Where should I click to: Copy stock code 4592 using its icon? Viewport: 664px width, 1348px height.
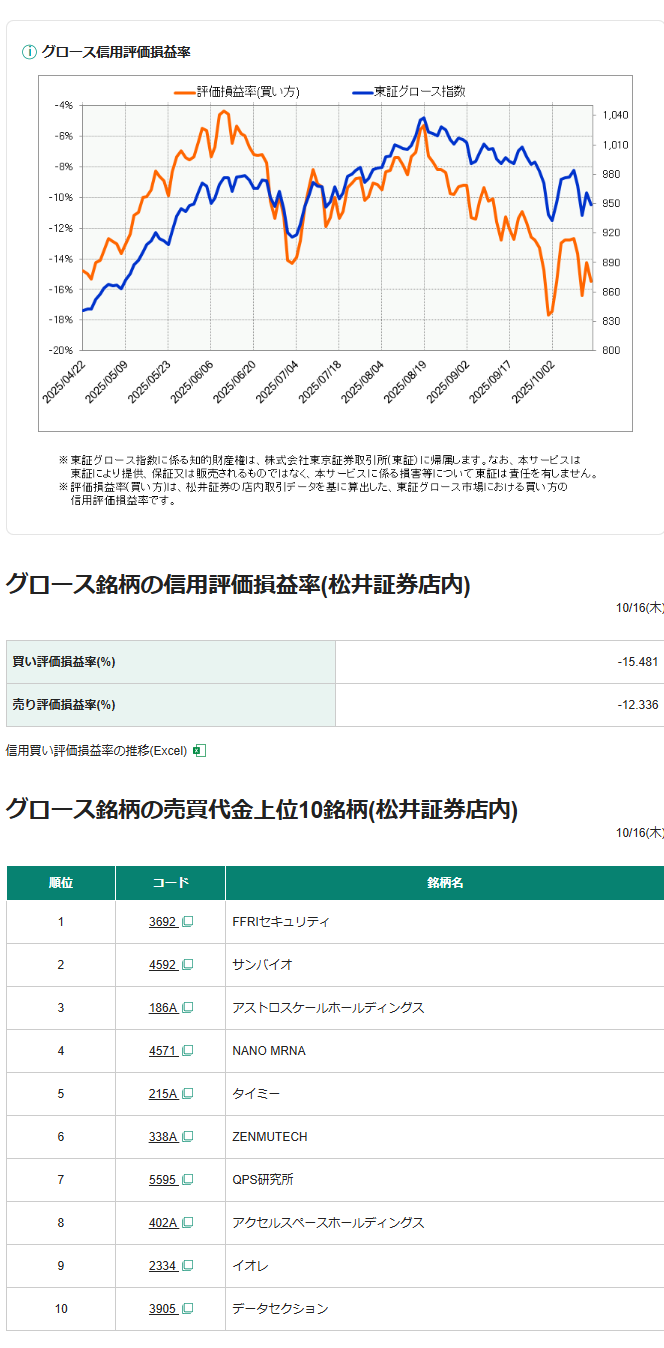[x=187, y=965]
